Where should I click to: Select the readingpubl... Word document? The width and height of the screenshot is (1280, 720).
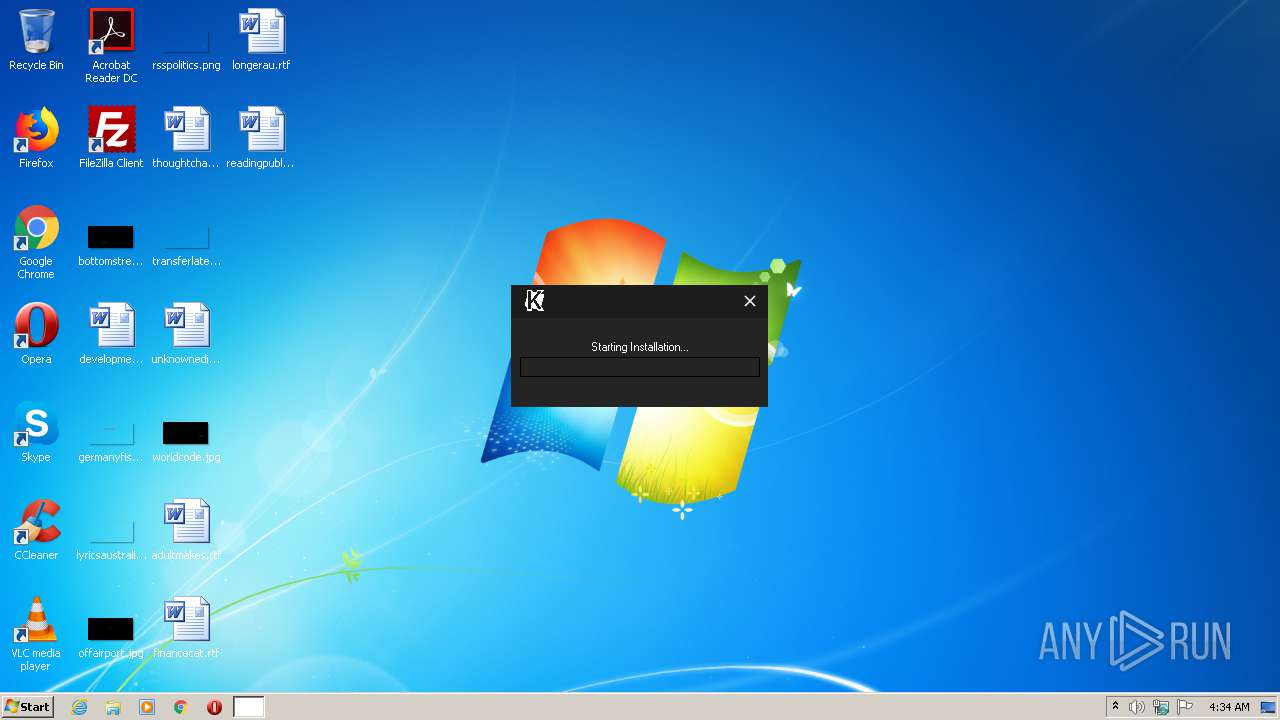click(x=261, y=138)
